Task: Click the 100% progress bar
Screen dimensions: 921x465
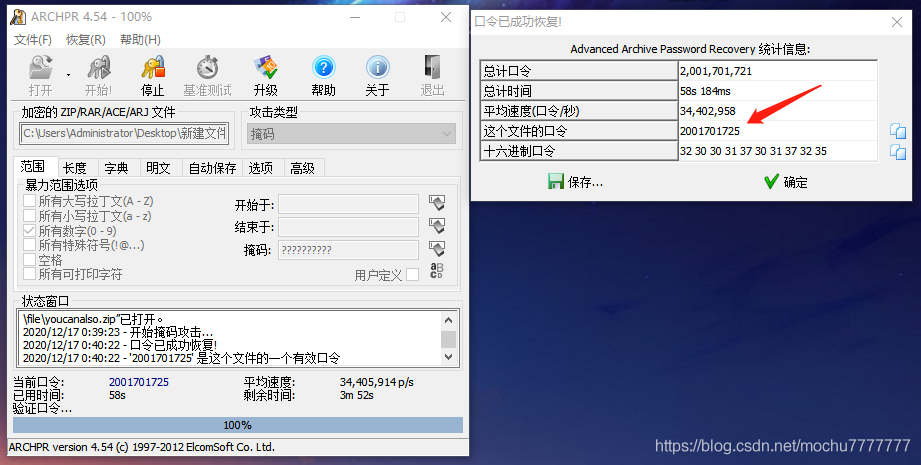Action: [x=238, y=424]
